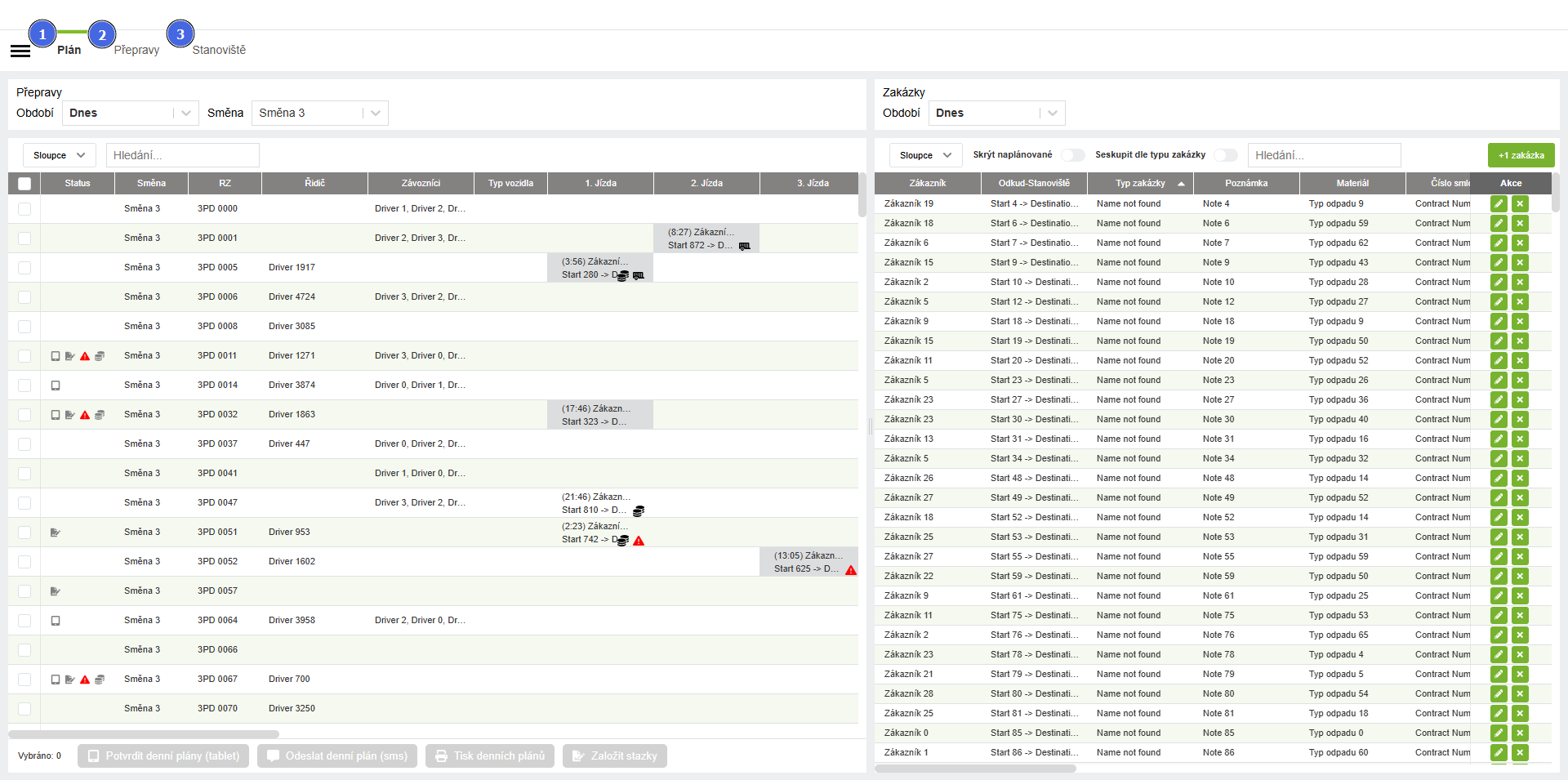Viewport: 1568px width, 780px height.
Task: Tick the checkbox for vehicle 3PD 0037
Action: tap(24, 444)
